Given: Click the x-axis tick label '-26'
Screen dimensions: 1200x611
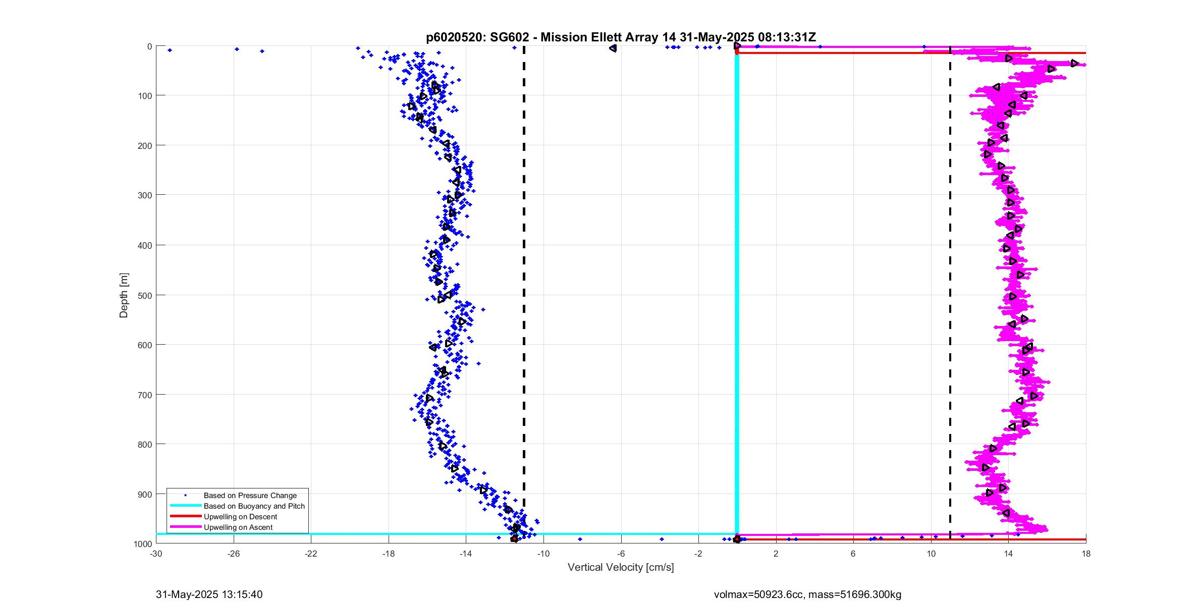Looking at the screenshot, I should [x=233, y=552].
